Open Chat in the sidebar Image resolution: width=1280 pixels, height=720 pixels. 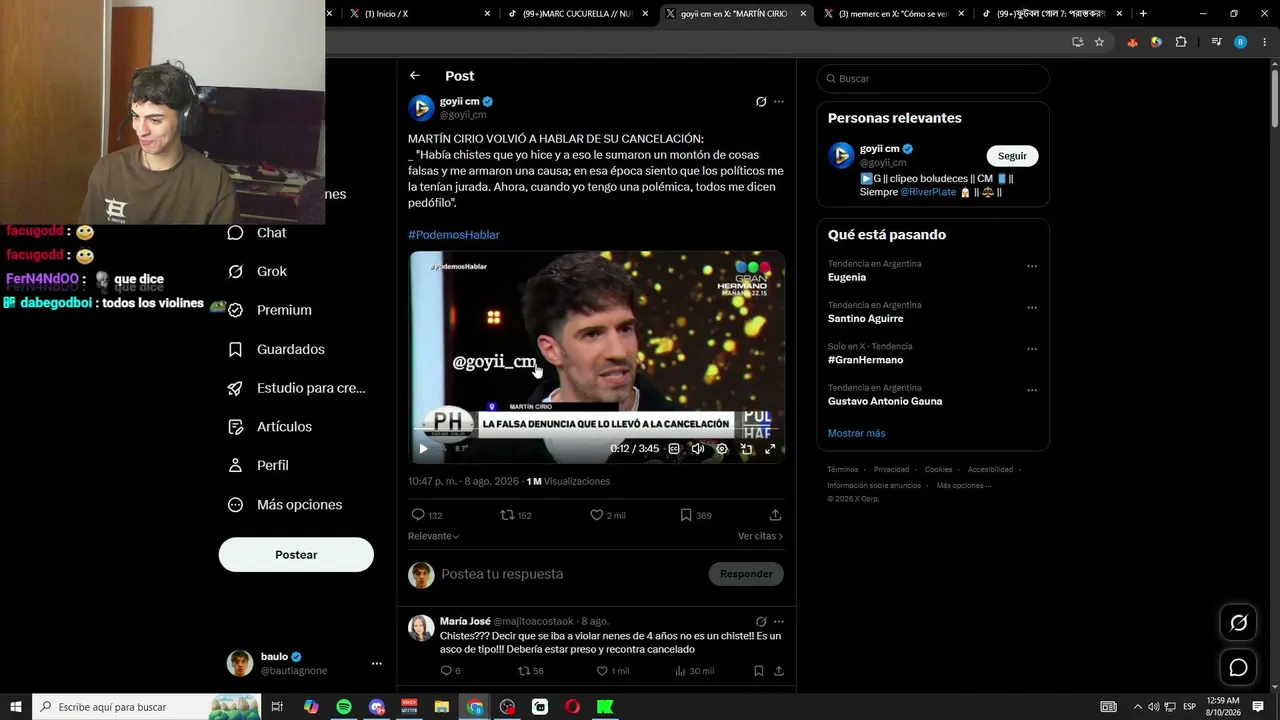point(258,233)
